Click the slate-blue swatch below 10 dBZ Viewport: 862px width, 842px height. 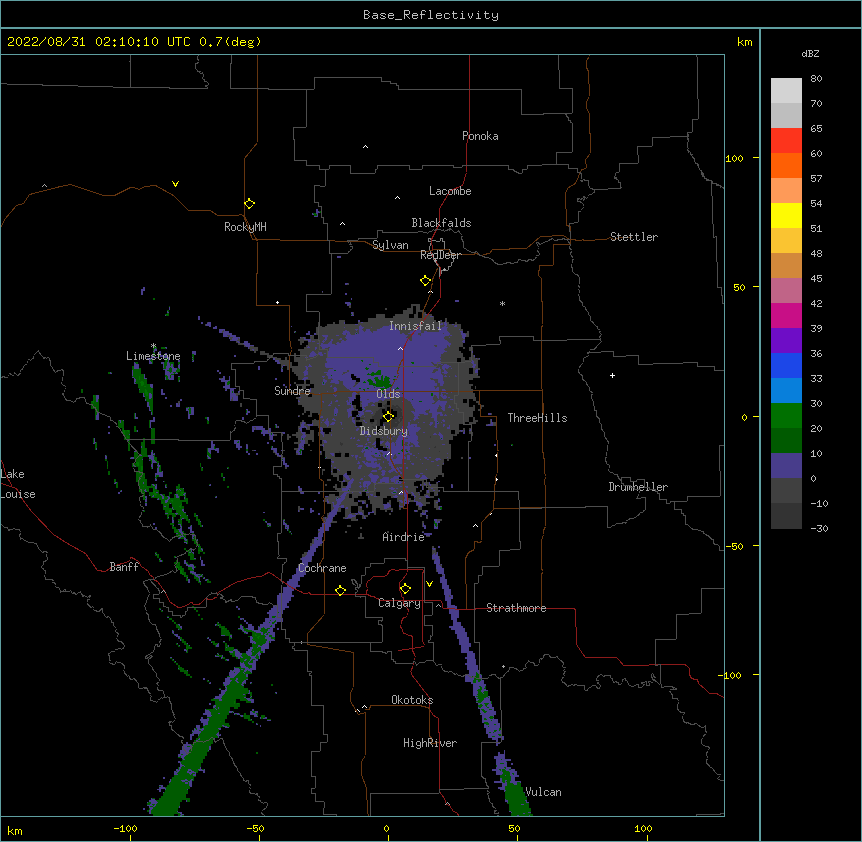[786, 466]
